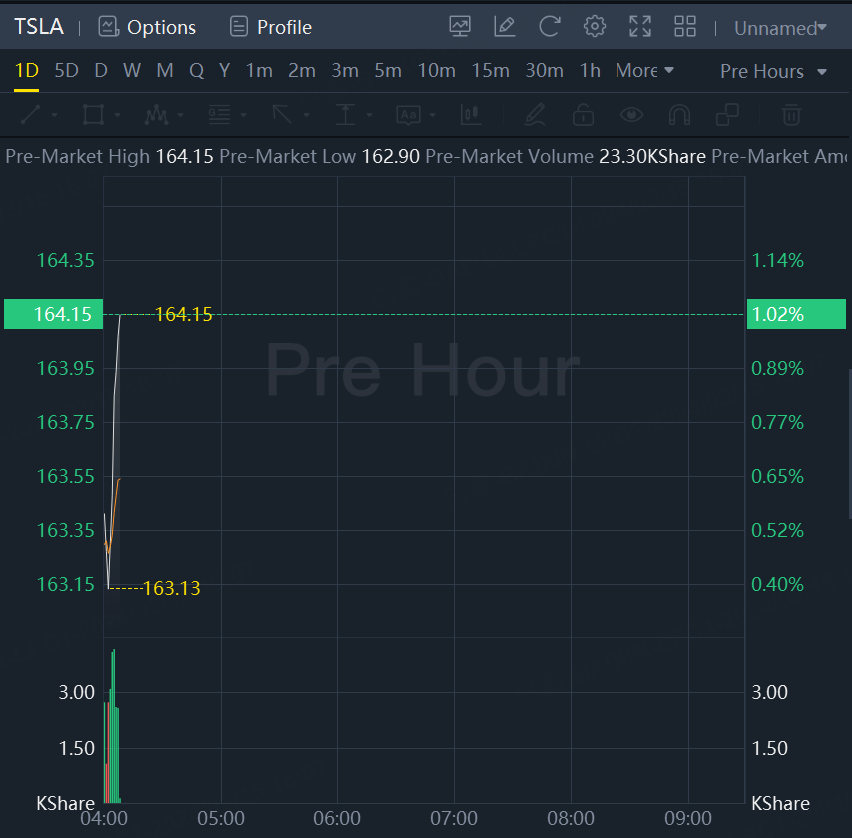The image size is (852, 838).
Task: Select the wave pattern drawing tool
Action: coord(156,115)
